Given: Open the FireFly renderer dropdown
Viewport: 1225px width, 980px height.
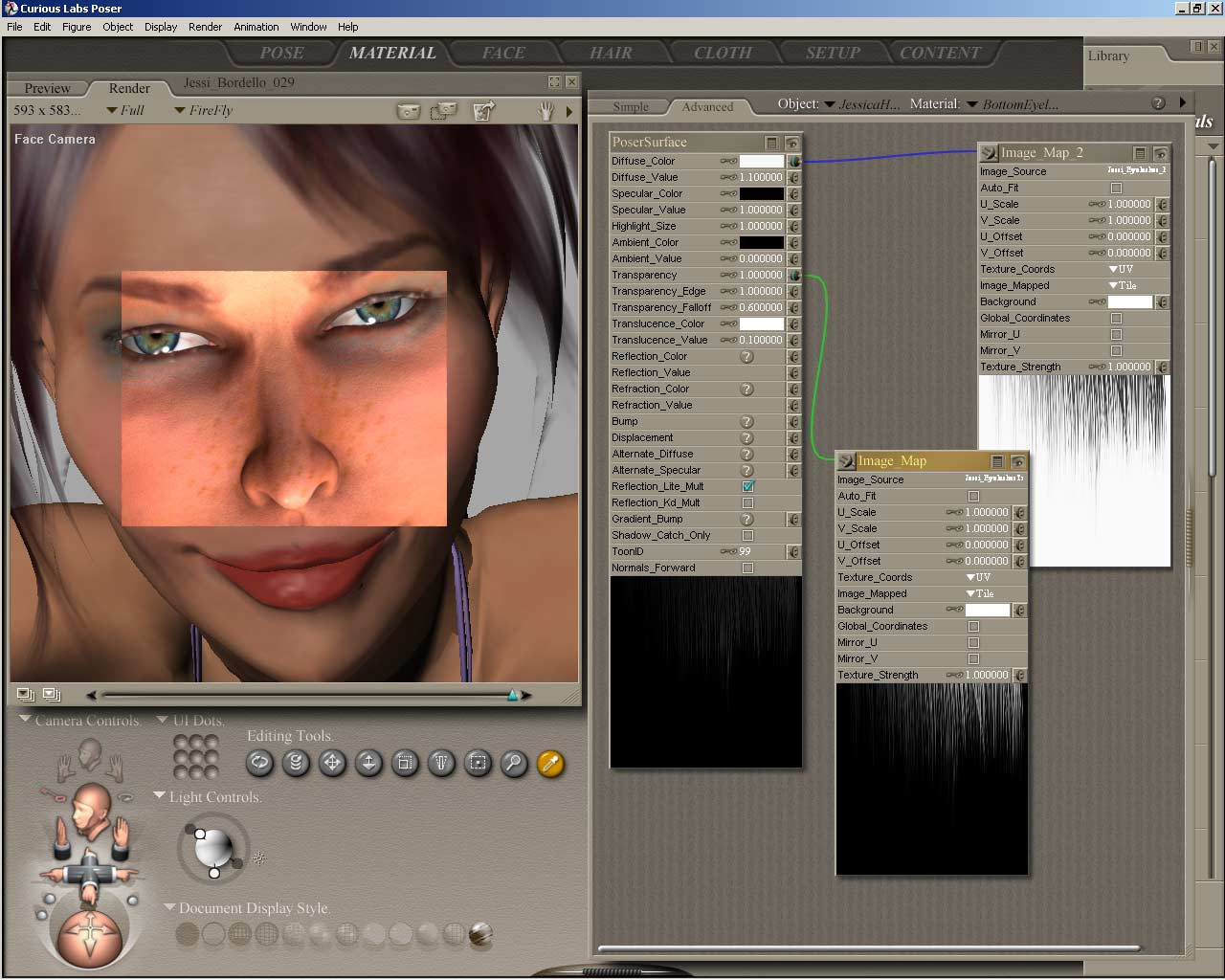Looking at the screenshot, I should tap(204, 110).
